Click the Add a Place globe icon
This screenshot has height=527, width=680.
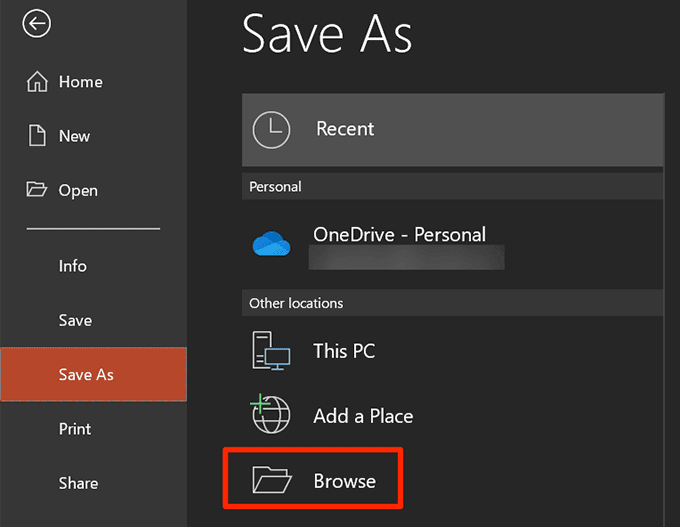click(272, 415)
